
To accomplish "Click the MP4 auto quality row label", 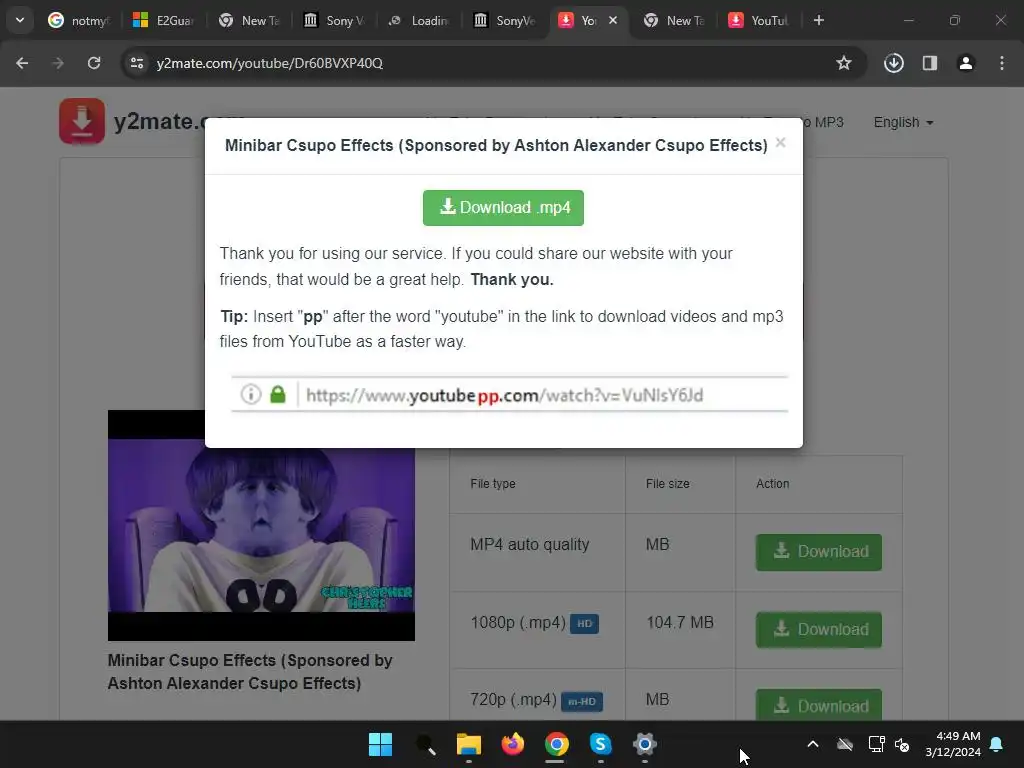I will coord(530,544).
